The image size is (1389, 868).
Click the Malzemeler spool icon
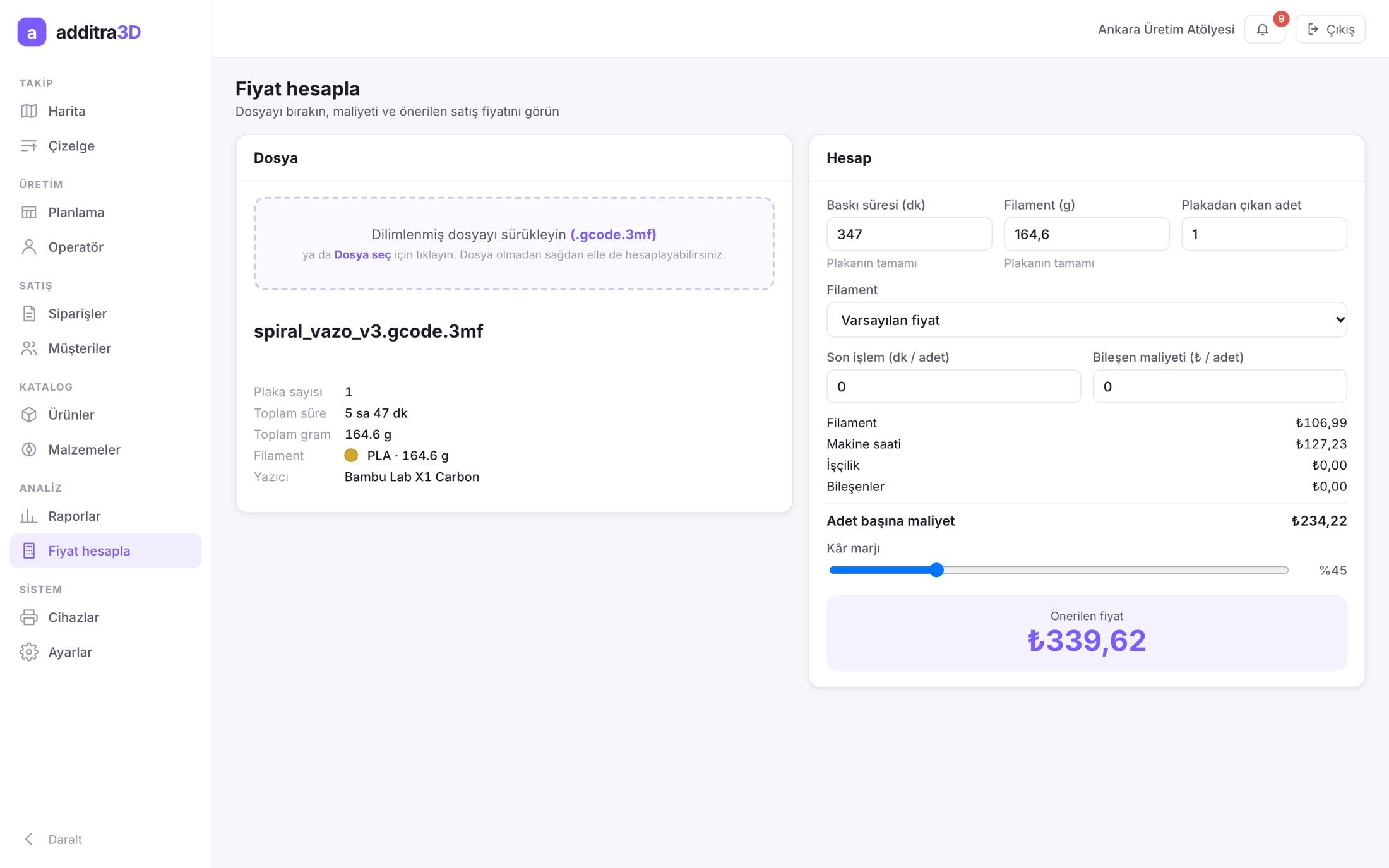pyautogui.click(x=29, y=449)
